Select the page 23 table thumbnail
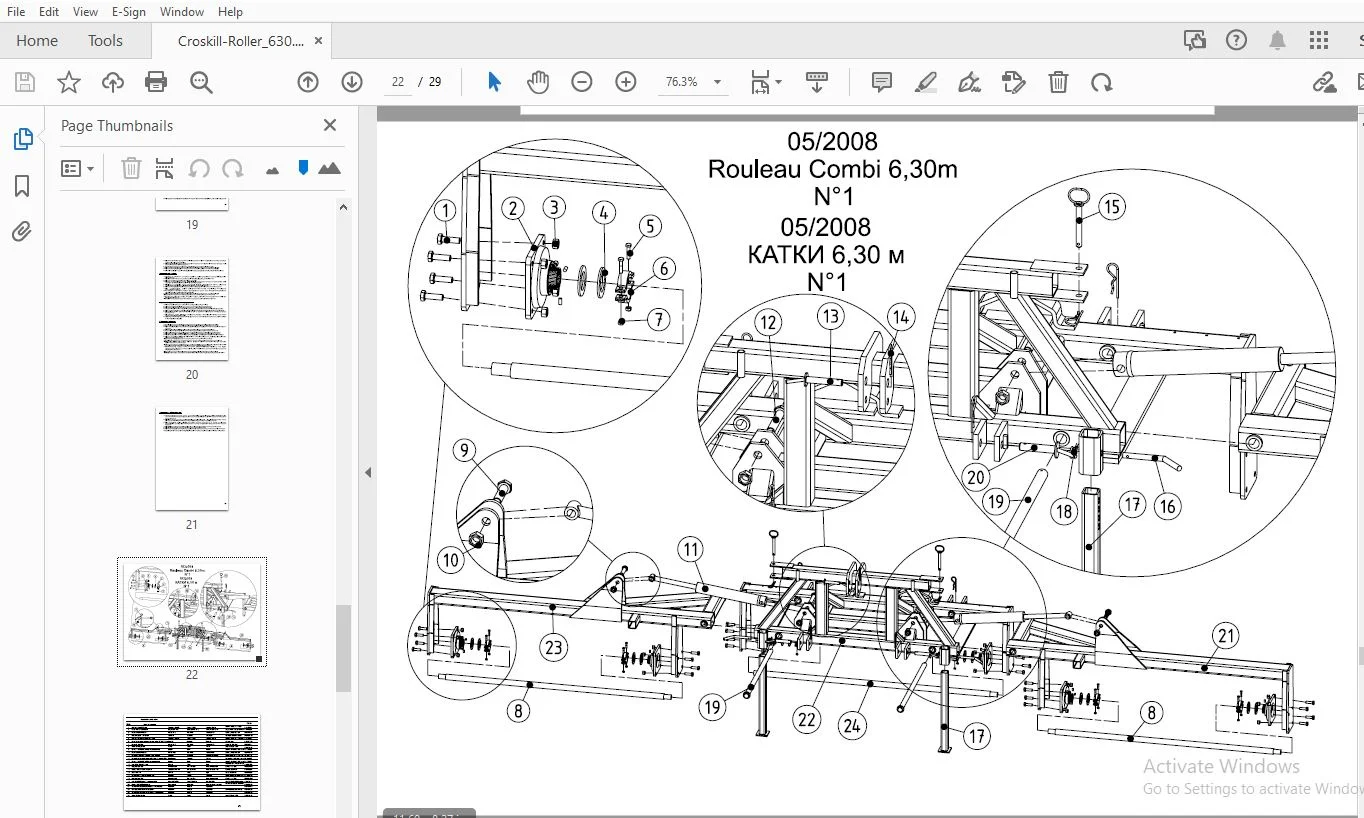1364x818 pixels. coord(192,762)
